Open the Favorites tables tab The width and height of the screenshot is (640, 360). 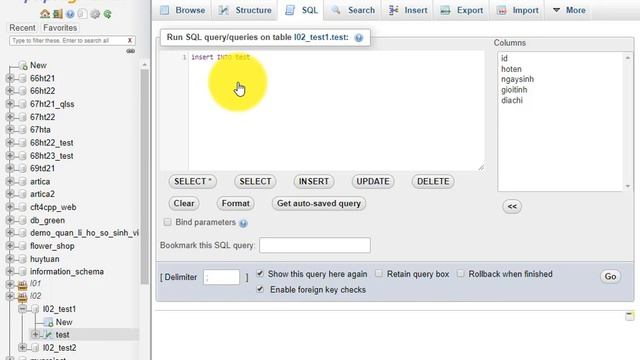coord(60,28)
